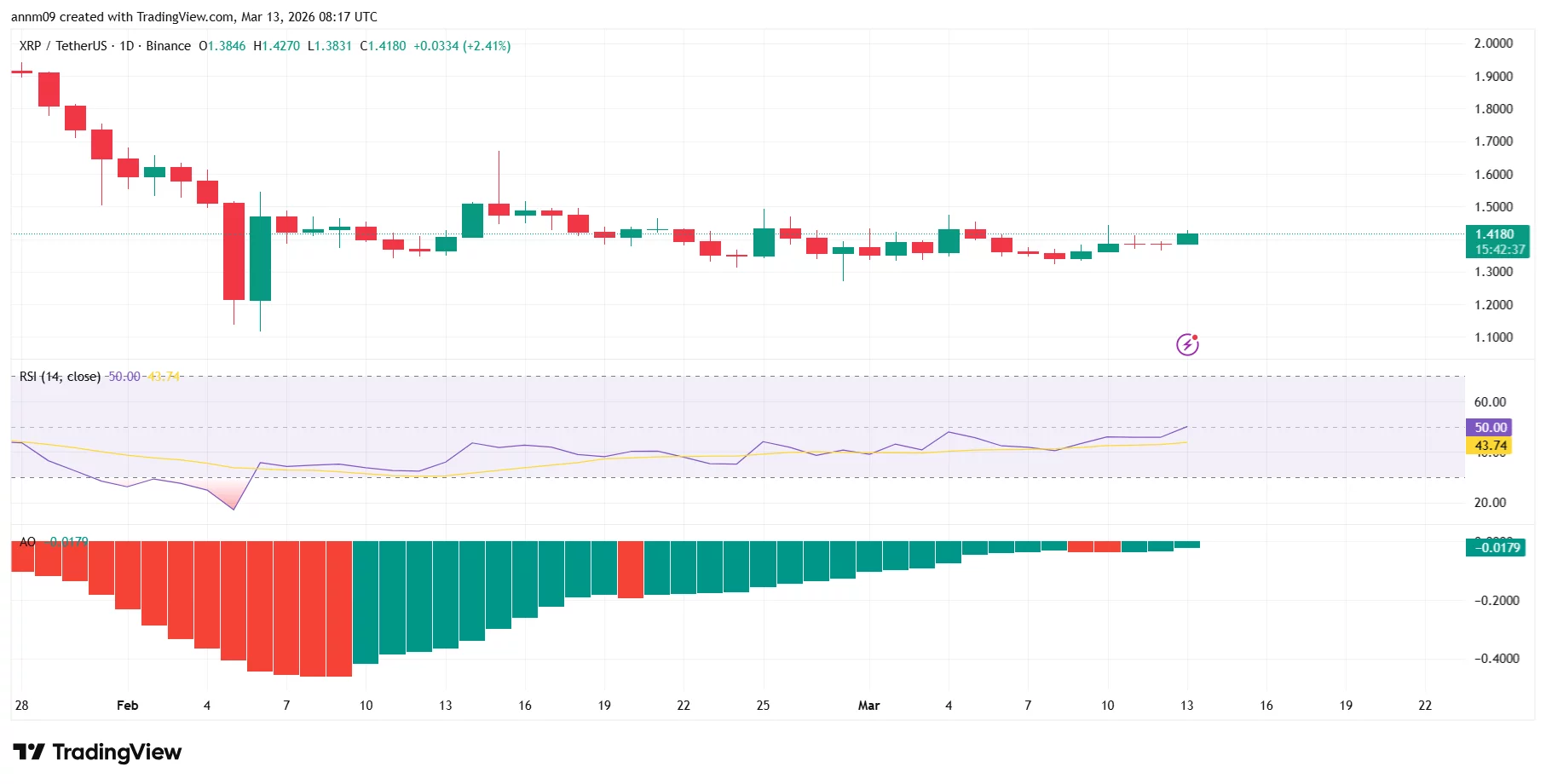Click the red notification dot on the lightning icon
The image size is (1546, 784).
[1197, 336]
